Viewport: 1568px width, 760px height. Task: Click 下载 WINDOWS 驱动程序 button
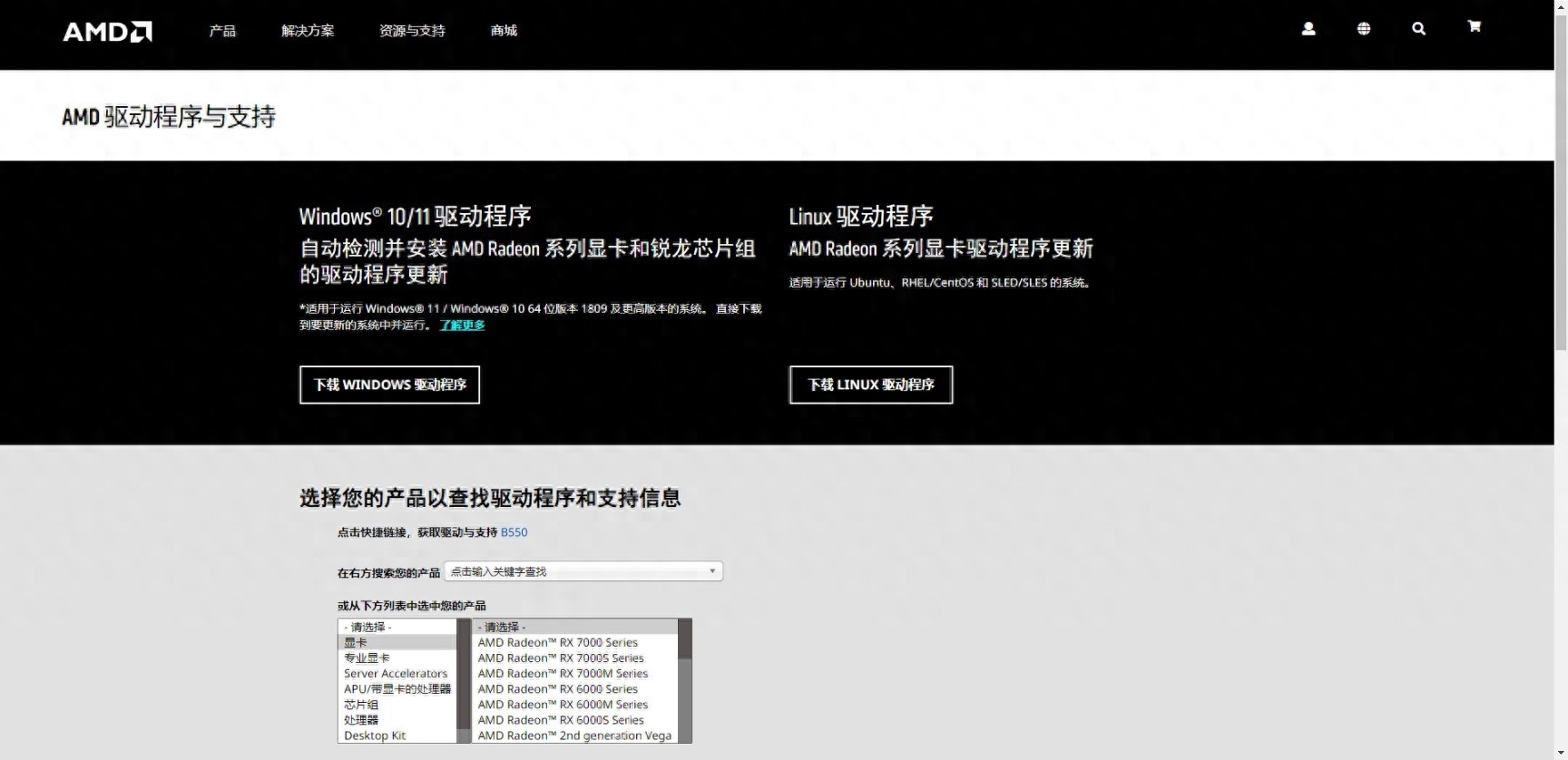(x=389, y=385)
